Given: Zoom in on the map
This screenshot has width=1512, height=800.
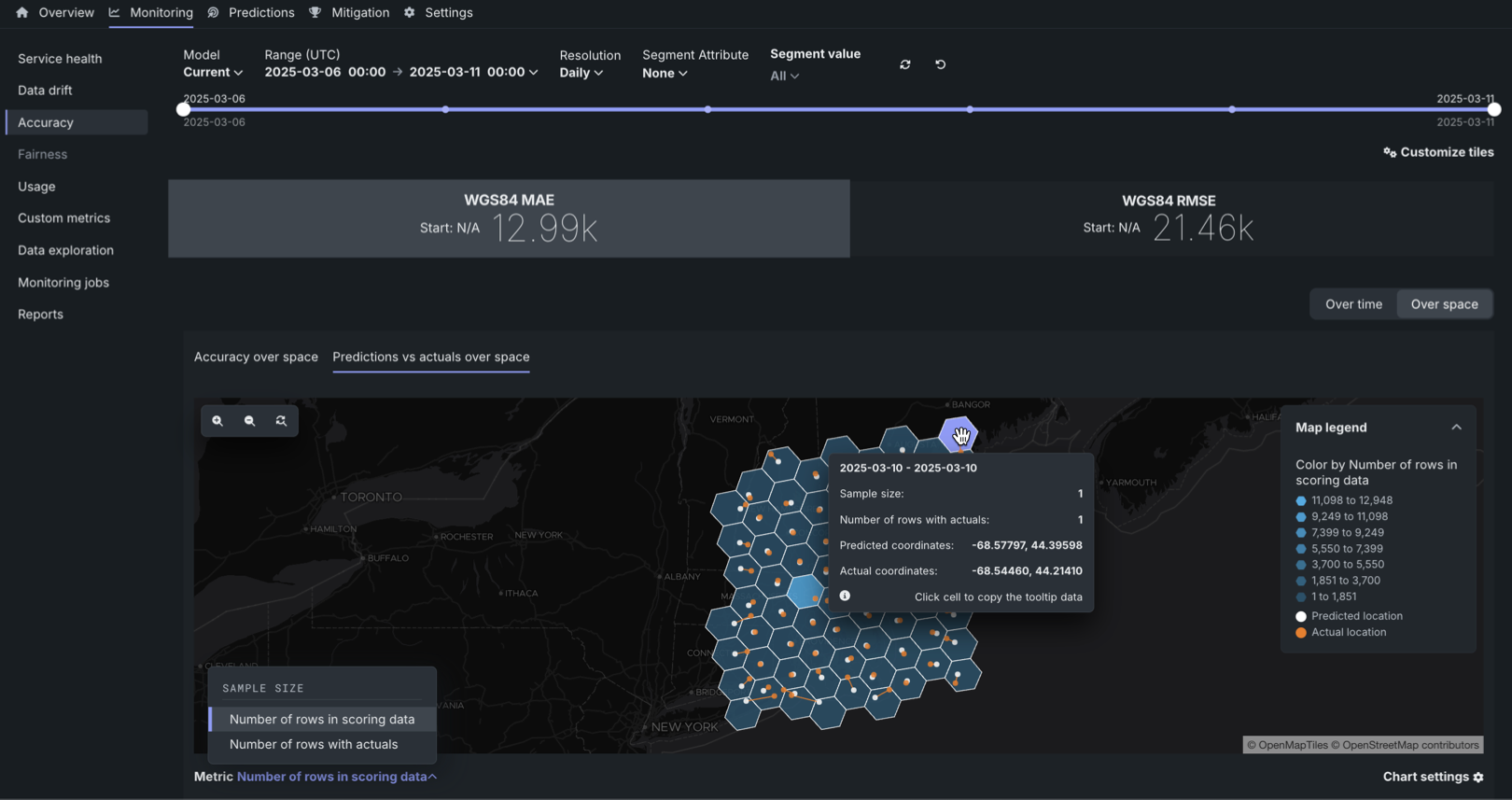Looking at the screenshot, I should coord(217,421).
